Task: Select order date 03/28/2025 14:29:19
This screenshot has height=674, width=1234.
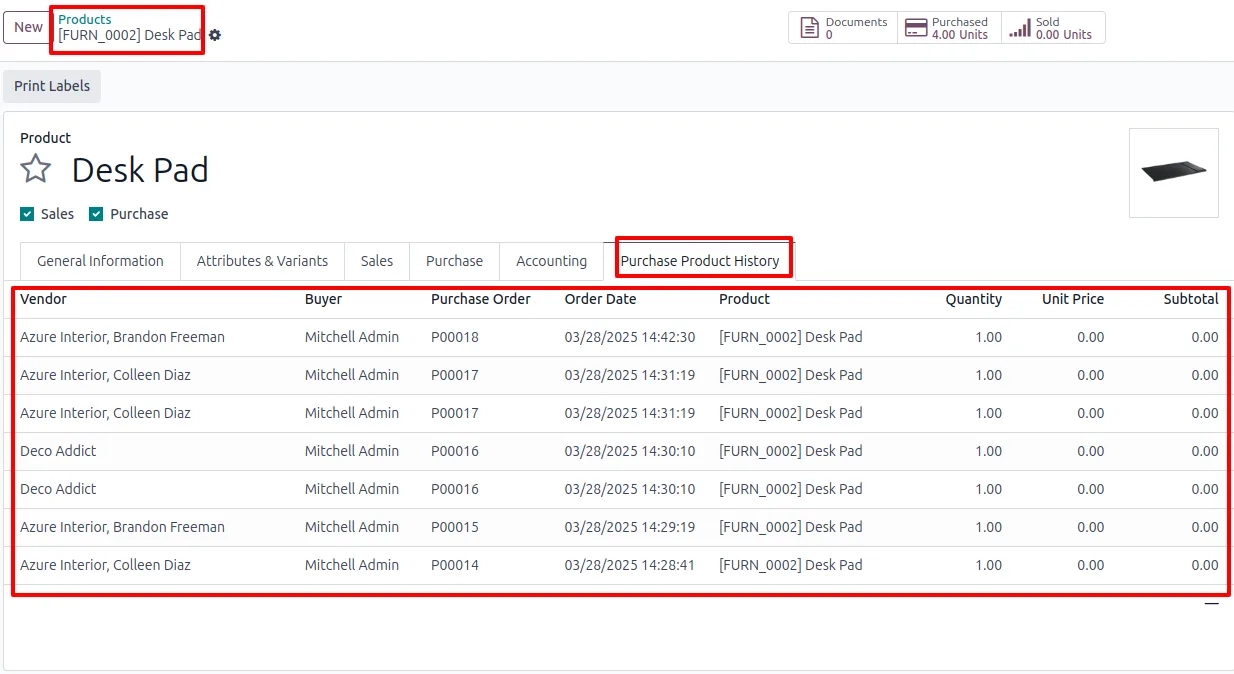Action: [x=630, y=527]
